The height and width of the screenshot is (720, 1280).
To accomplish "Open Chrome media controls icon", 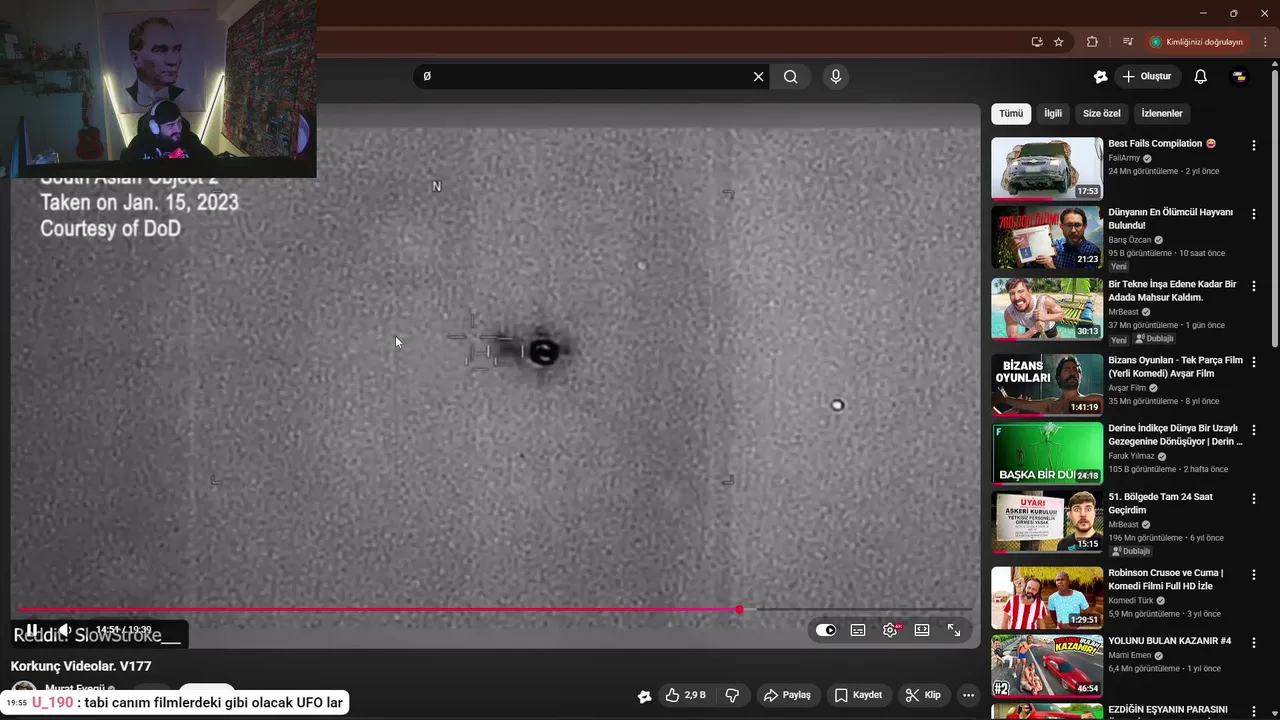I will 1127,42.
